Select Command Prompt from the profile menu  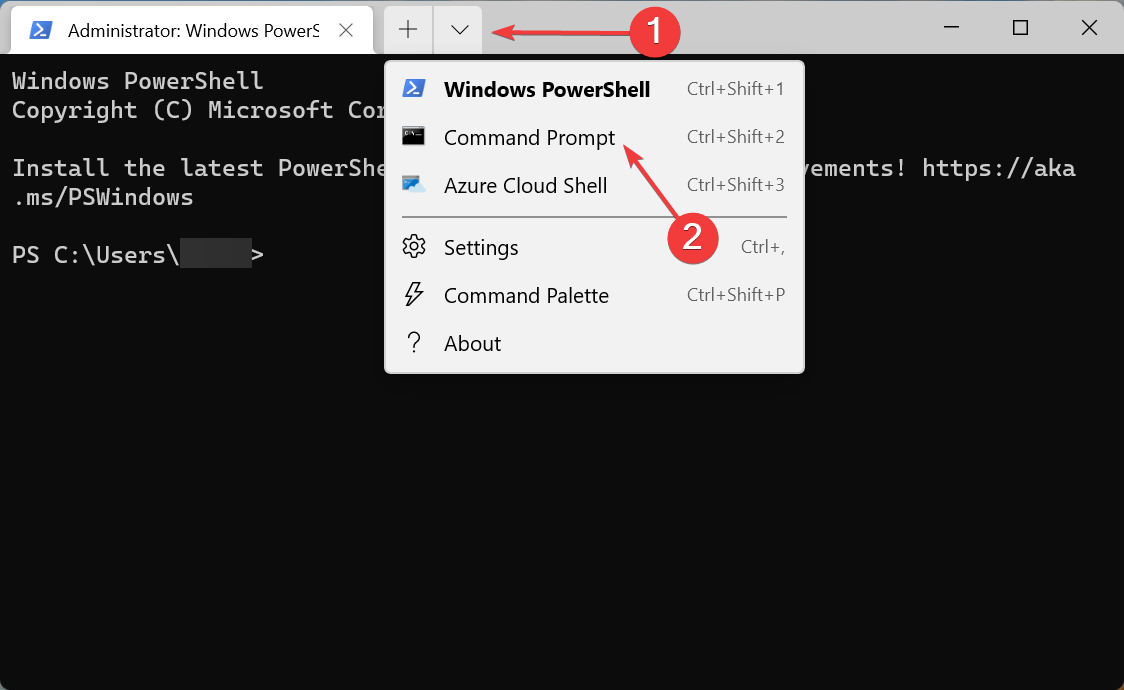pyautogui.click(x=529, y=137)
